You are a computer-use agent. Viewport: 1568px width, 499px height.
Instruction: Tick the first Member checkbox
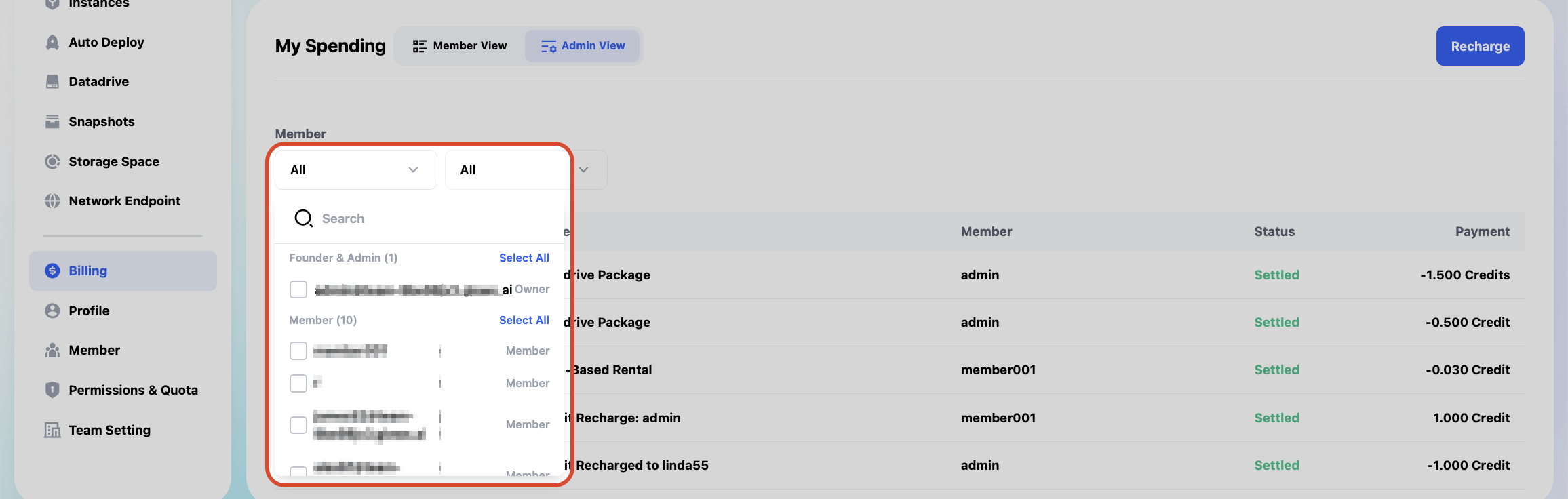[x=298, y=351]
